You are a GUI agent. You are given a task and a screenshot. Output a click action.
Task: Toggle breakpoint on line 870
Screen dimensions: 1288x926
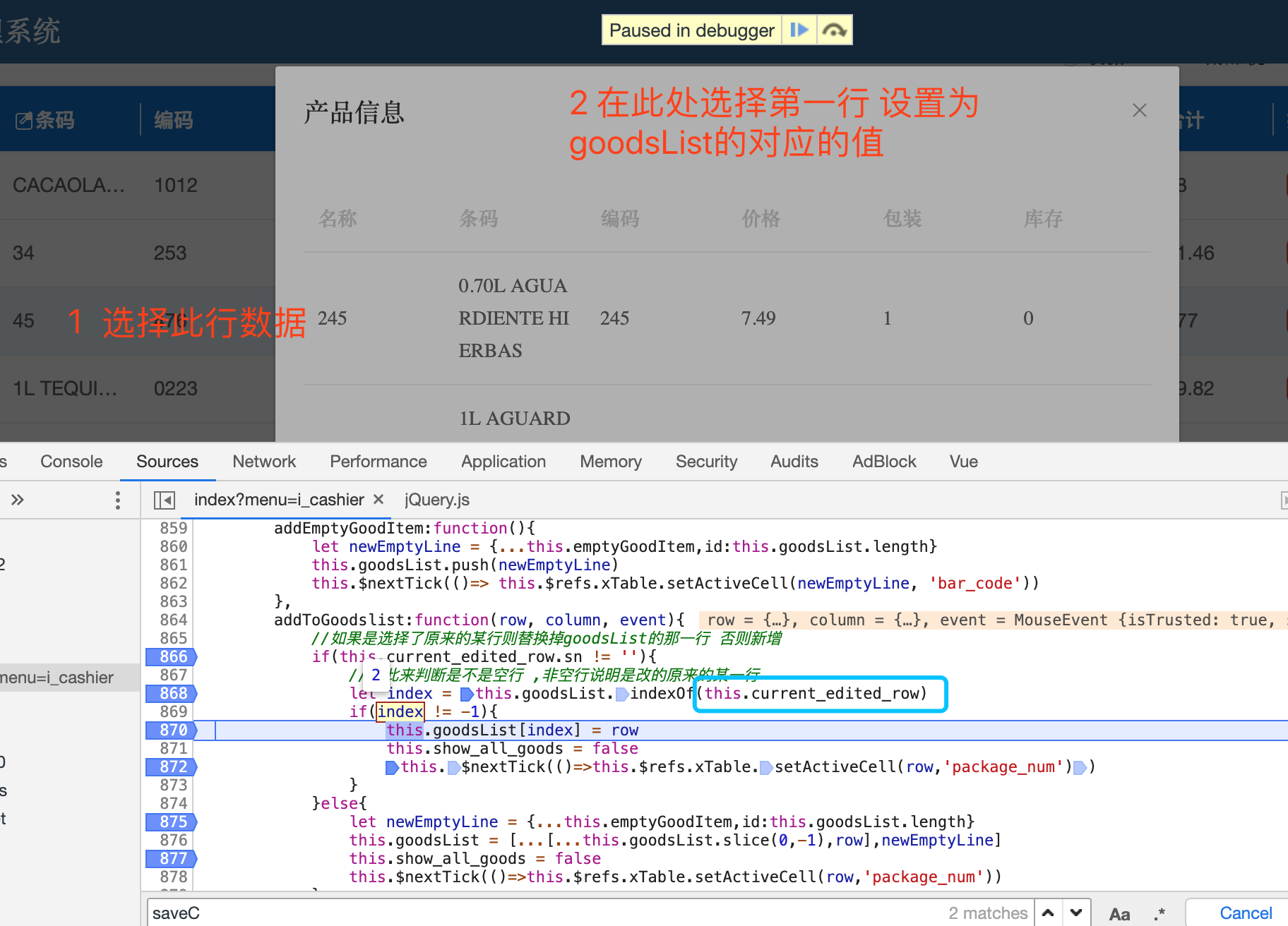(x=171, y=730)
